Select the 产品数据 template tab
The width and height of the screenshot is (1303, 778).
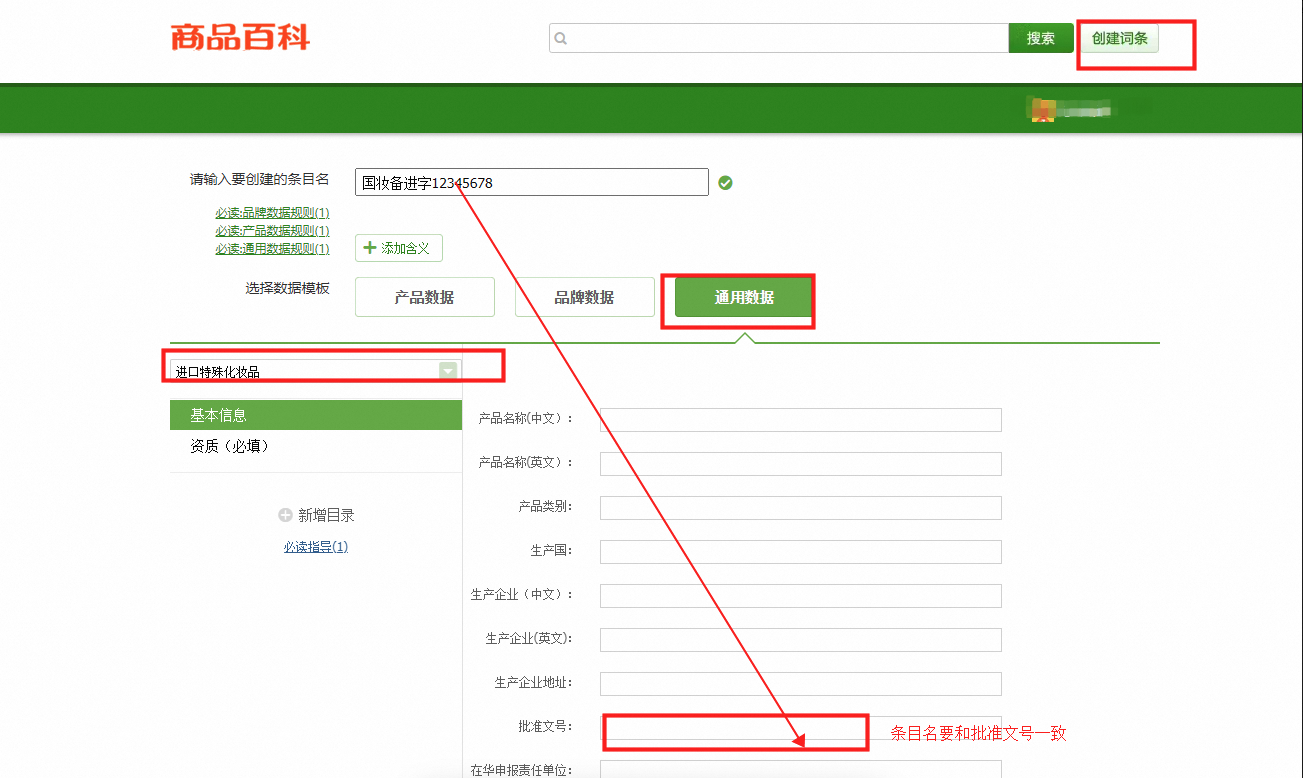[x=425, y=297]
